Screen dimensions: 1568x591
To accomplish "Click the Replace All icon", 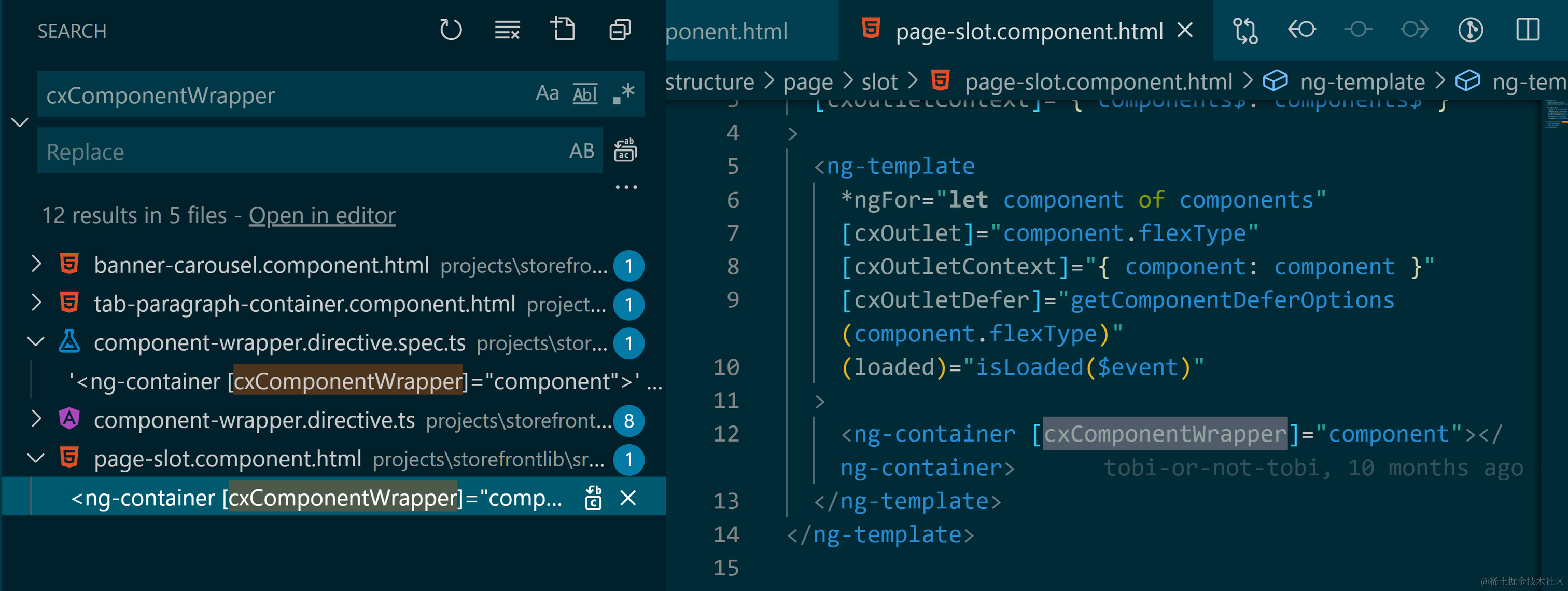I will (x=625, y=150).
